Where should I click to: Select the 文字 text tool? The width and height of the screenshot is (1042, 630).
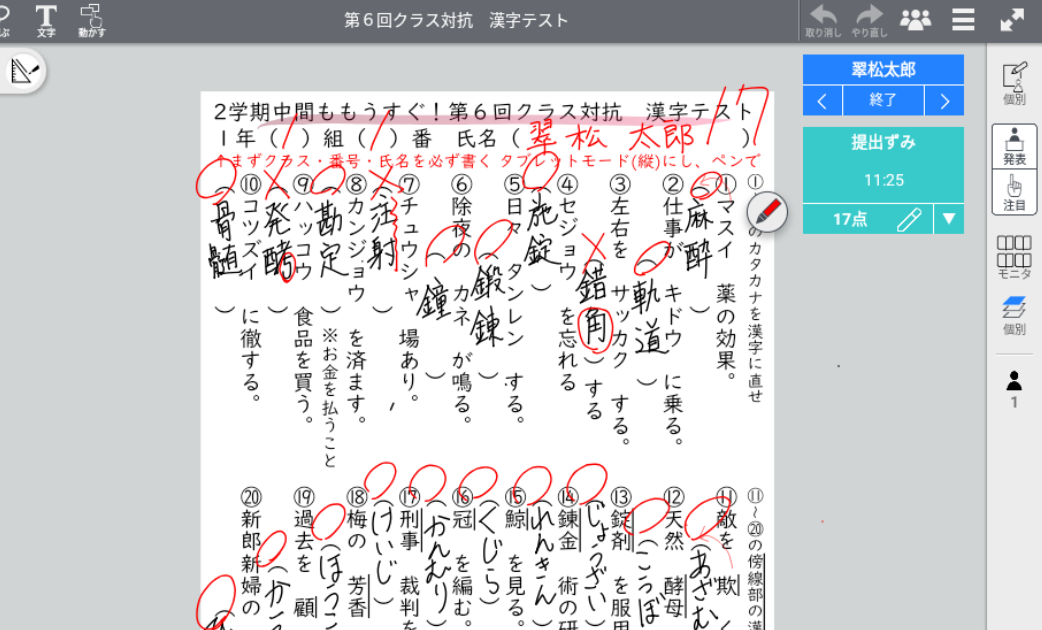click(46, 20)
